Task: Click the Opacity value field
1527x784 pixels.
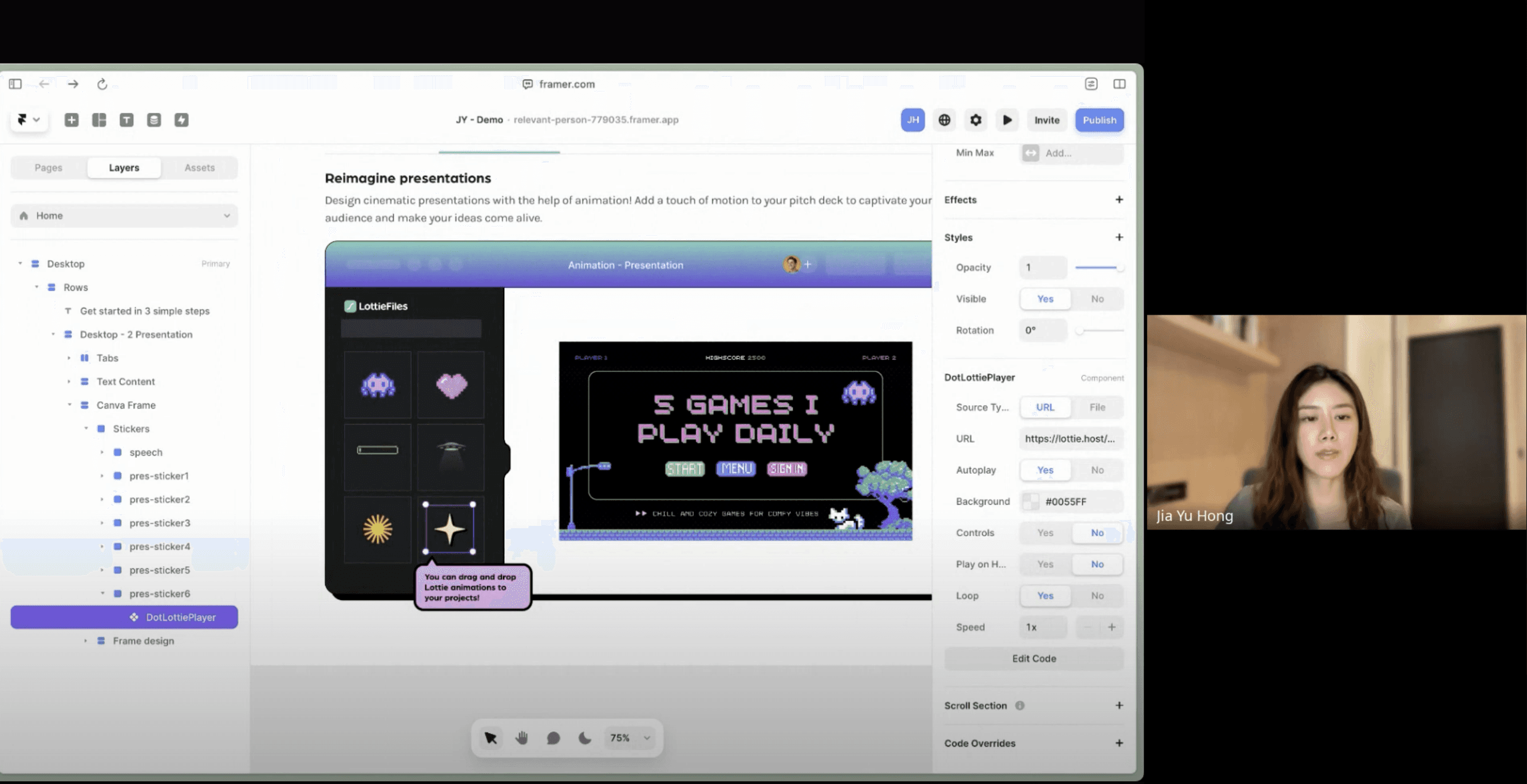Action: (1043, 267)
